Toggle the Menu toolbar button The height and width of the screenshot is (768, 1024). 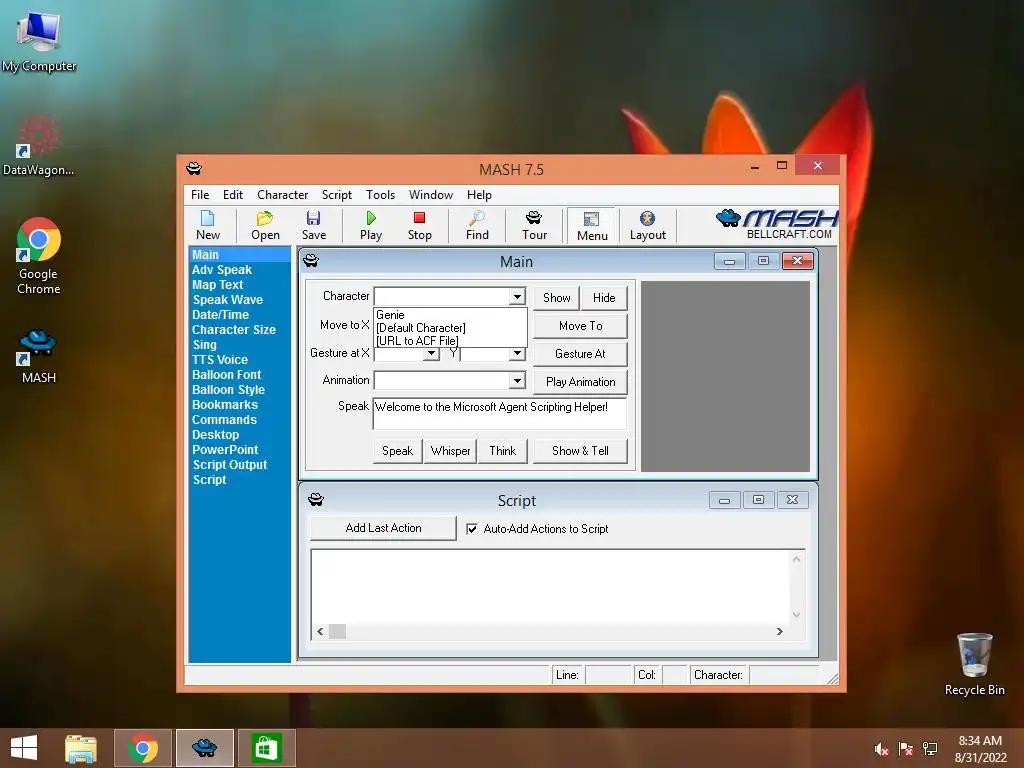tap(592, 226)
